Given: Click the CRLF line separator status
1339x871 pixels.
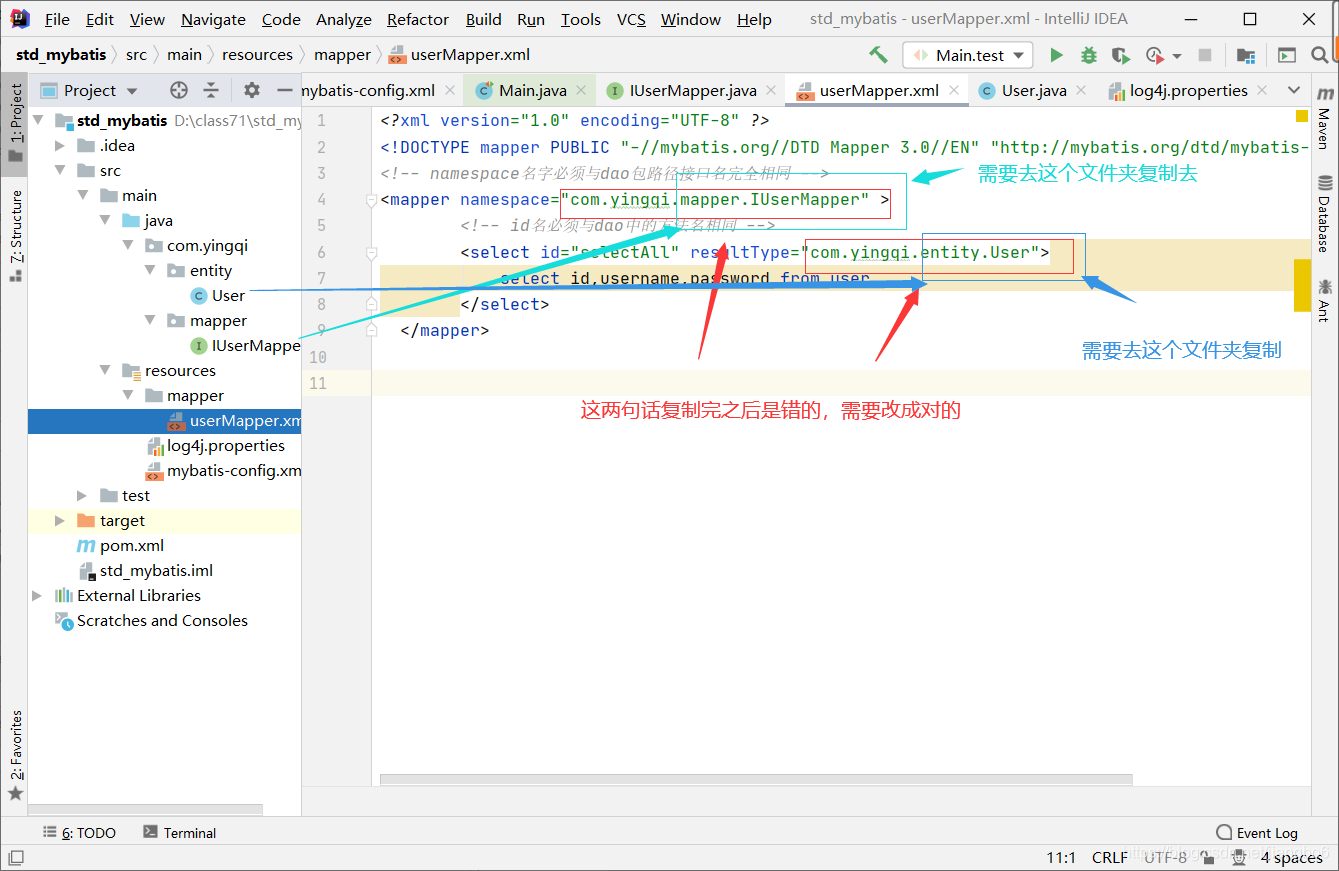Looking at the screenshot, I should click(1110, 857).
